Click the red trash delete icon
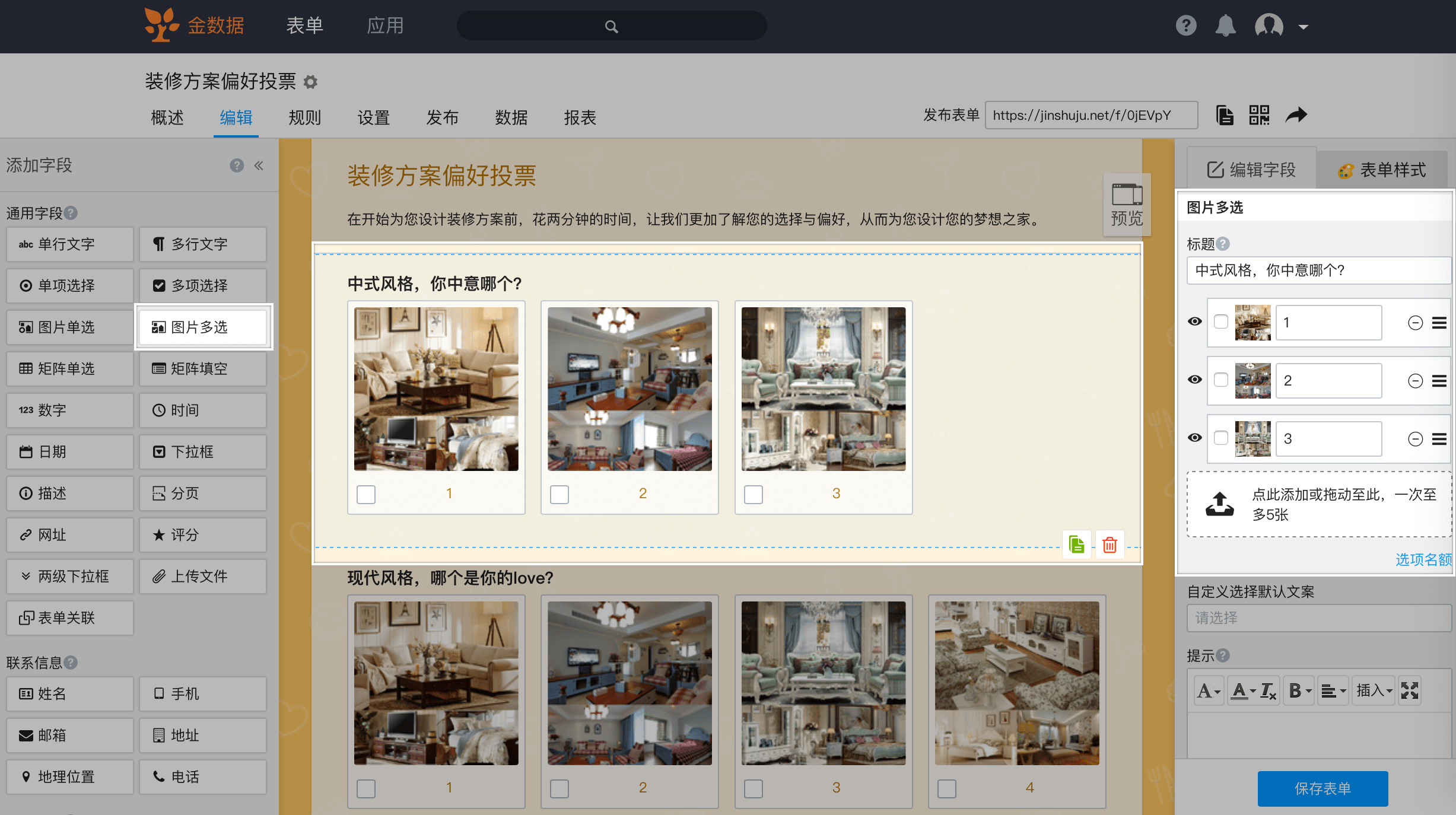The image size is (1456, 815). 1110,545
